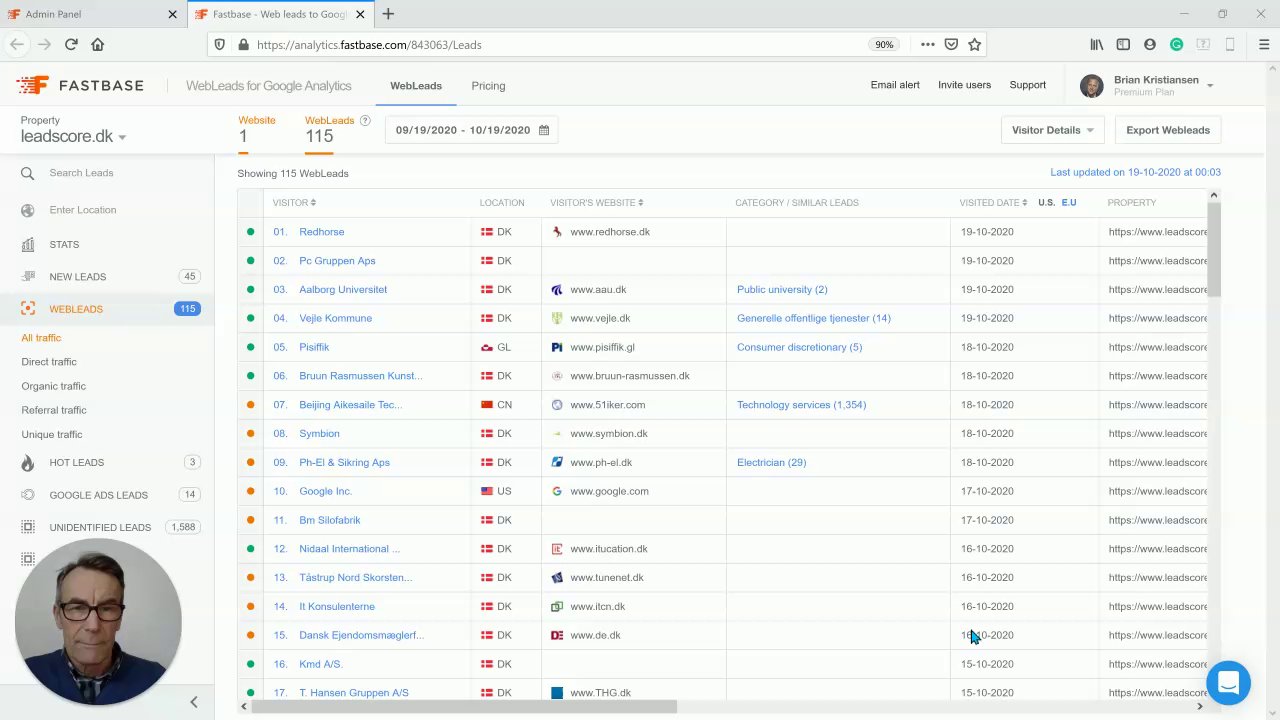Open the leadscore.dk property dropdown
Viewport: 1280px width, 720px height.
click(x=74, y=136)
